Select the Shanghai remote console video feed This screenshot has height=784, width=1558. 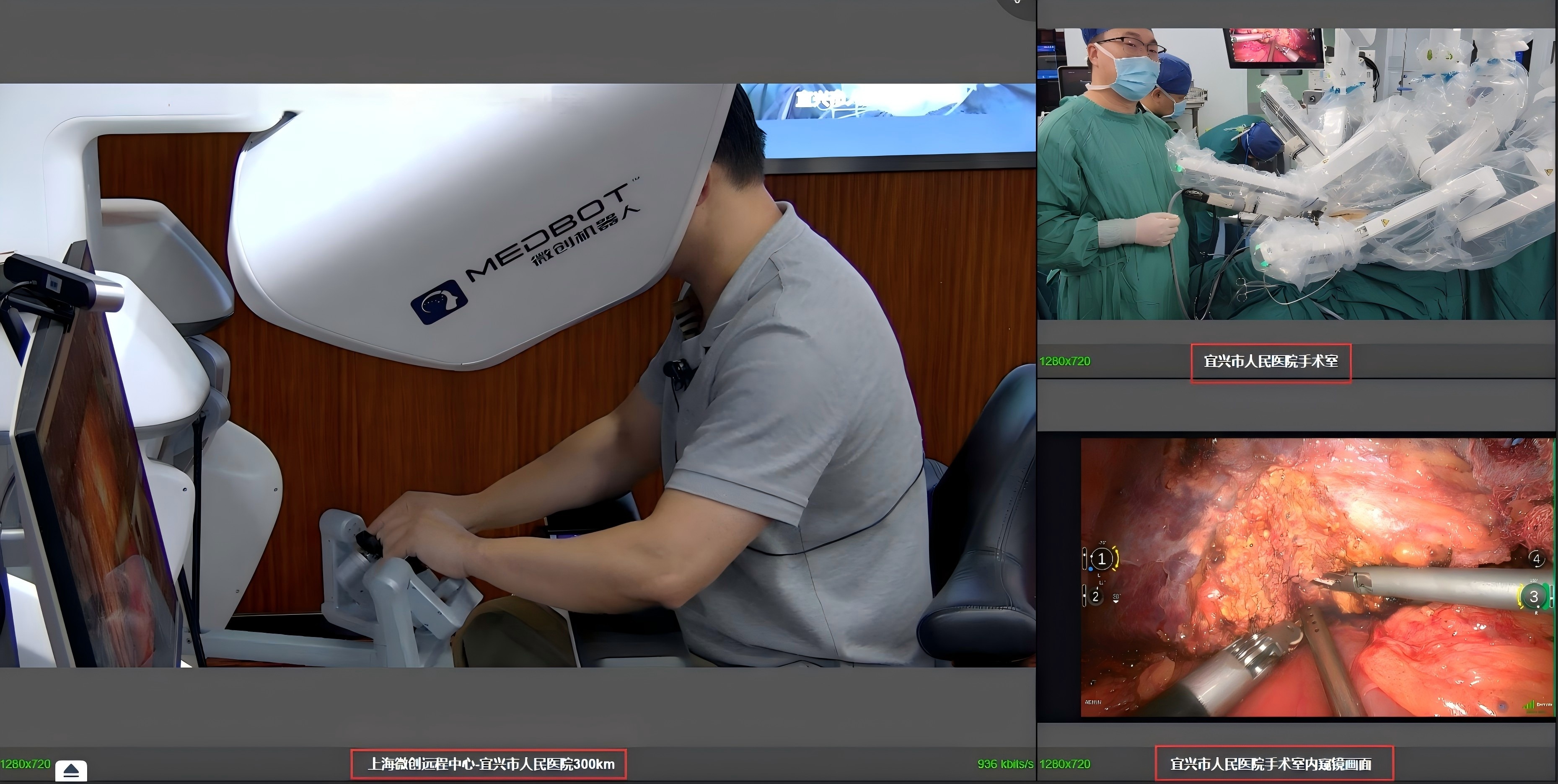[x=518, y=375]
